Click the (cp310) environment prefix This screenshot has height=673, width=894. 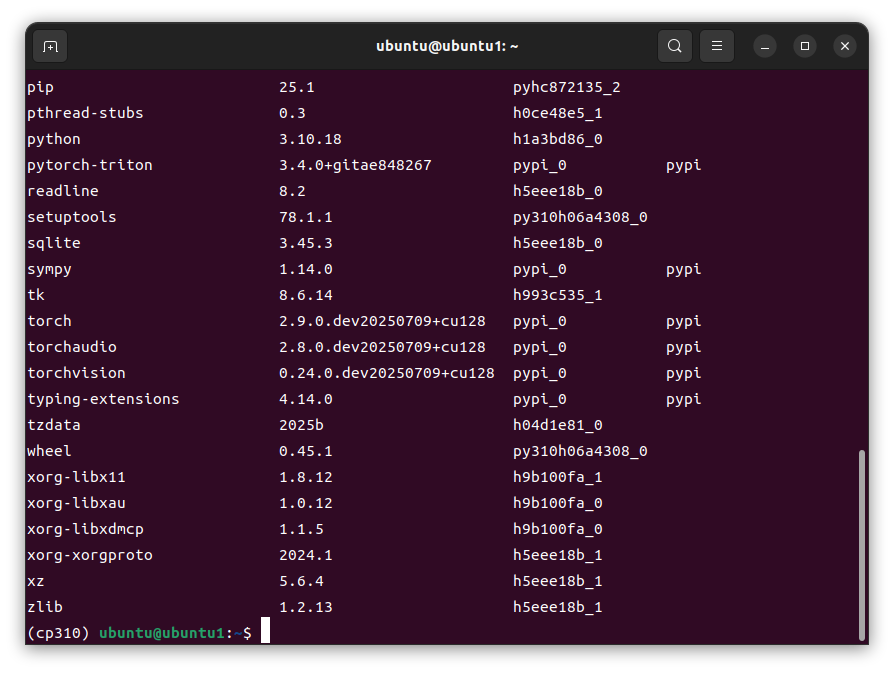pos(59,633)
